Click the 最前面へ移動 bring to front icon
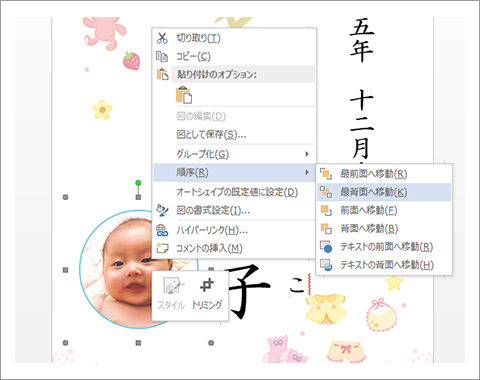This screenshot has width=480, height=380. click(326, 174)
